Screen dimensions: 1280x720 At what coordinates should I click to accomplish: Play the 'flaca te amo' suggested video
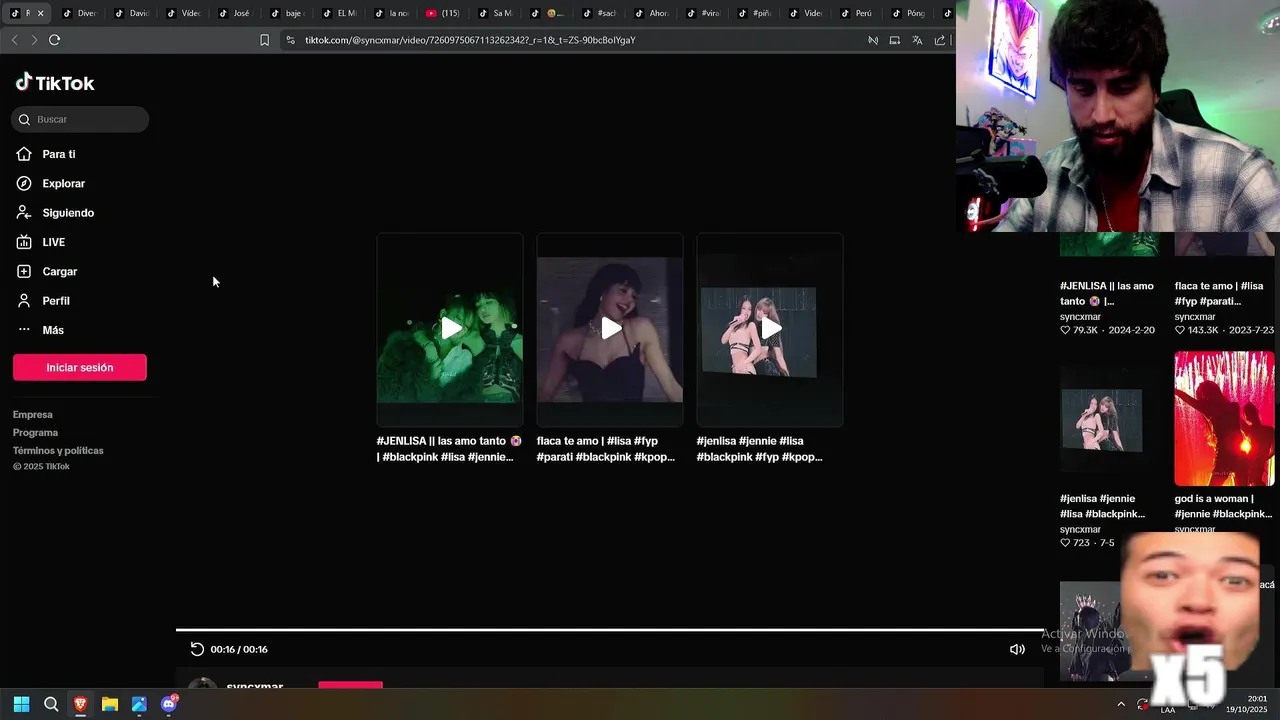coord(610,329)
